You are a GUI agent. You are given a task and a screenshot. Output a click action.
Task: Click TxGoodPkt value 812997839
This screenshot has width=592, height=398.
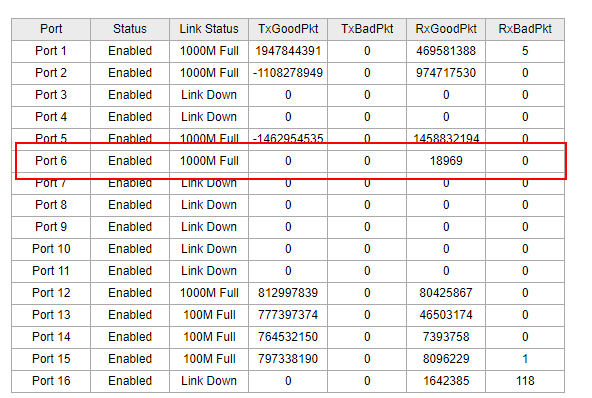[x=288, y=293]
